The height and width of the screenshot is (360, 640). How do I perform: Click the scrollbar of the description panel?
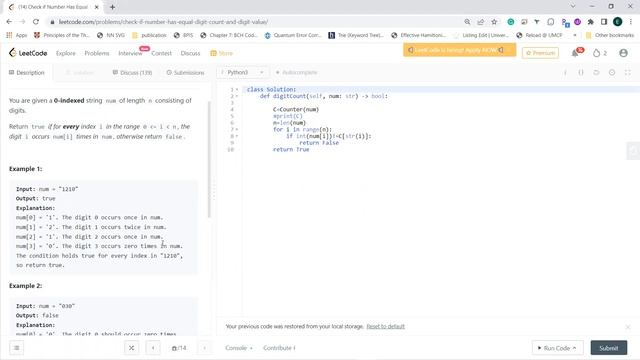point(209,159)
